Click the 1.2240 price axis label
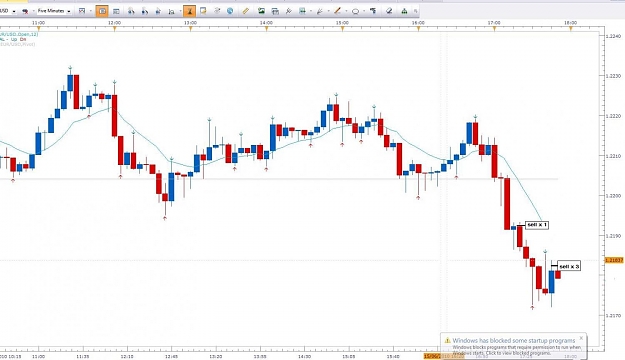The height and width of the screenshot is (360, 625). pyautogui.click(x=613, y=36)
